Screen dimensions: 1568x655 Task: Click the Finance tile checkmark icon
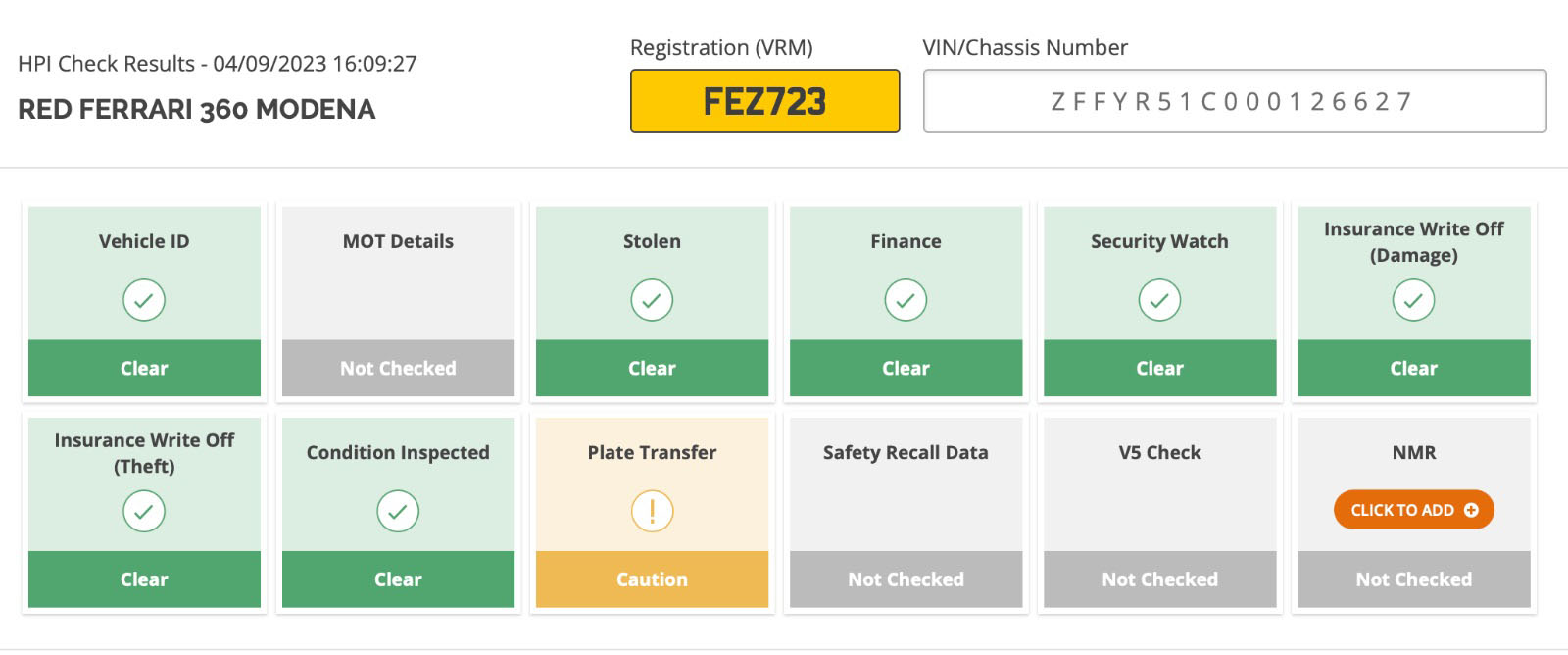[906, 300]
